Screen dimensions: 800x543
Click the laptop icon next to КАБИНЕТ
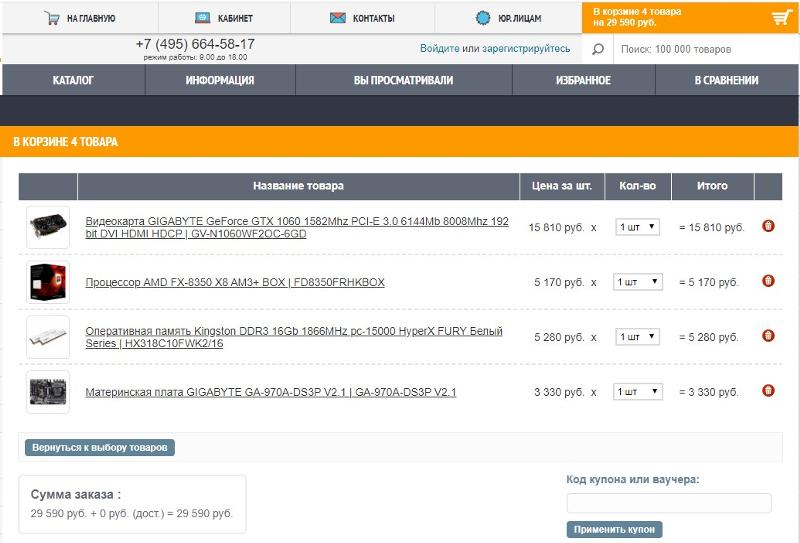click(x=203, y=18)
